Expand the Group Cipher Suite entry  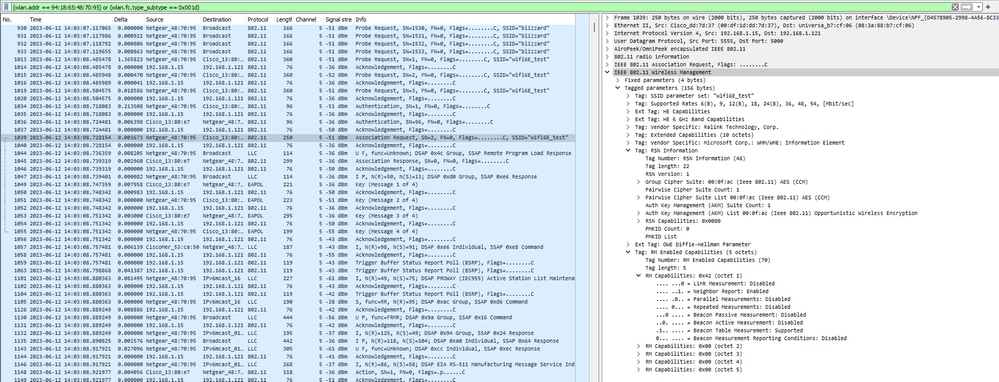[x=639, y=182]
